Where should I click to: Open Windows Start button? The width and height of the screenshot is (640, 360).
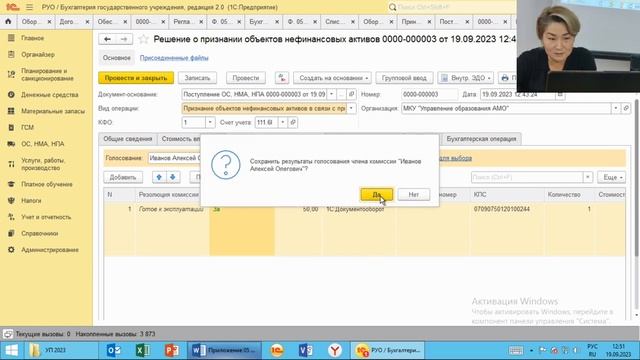point(11,350)
